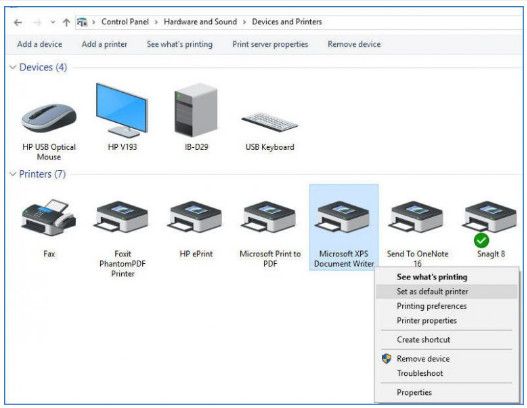Open Print server properties

click(x=270, y=44)
